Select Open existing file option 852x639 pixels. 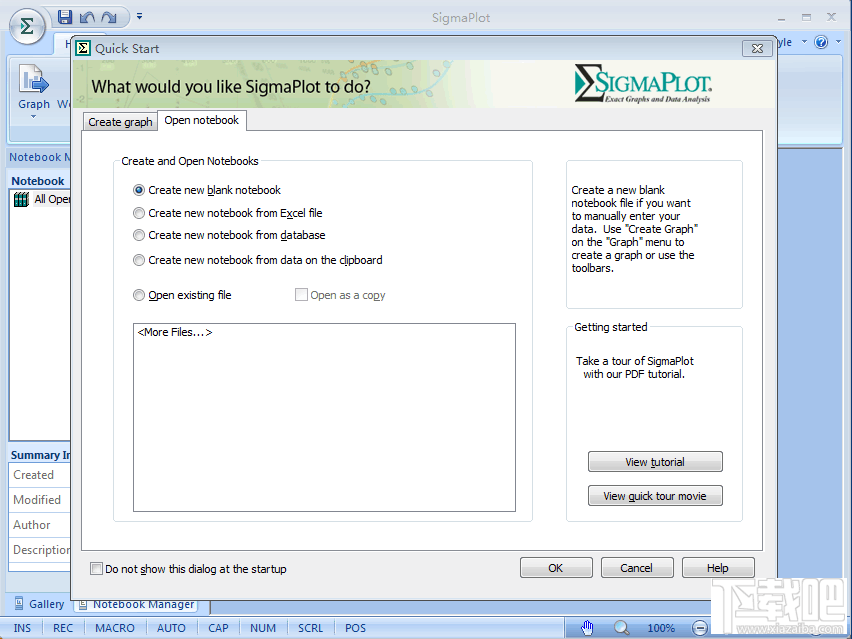tap(183, 295)
